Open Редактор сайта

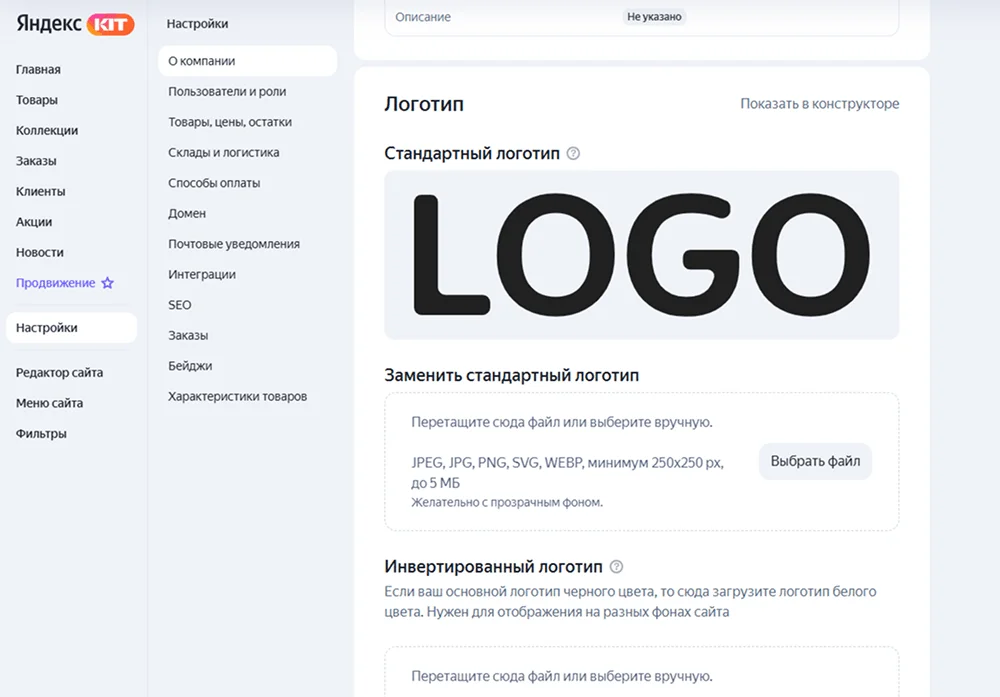[59, 372]
